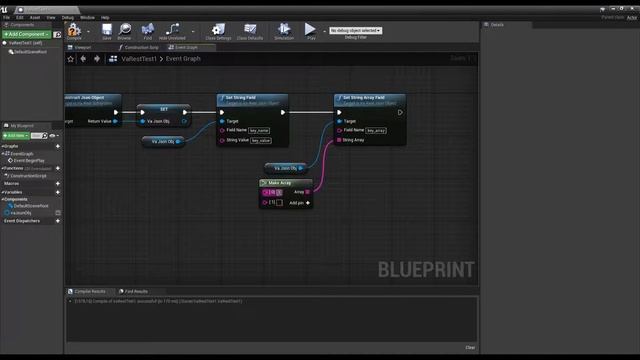Click the Browse magnifier icon

(124, 31)
